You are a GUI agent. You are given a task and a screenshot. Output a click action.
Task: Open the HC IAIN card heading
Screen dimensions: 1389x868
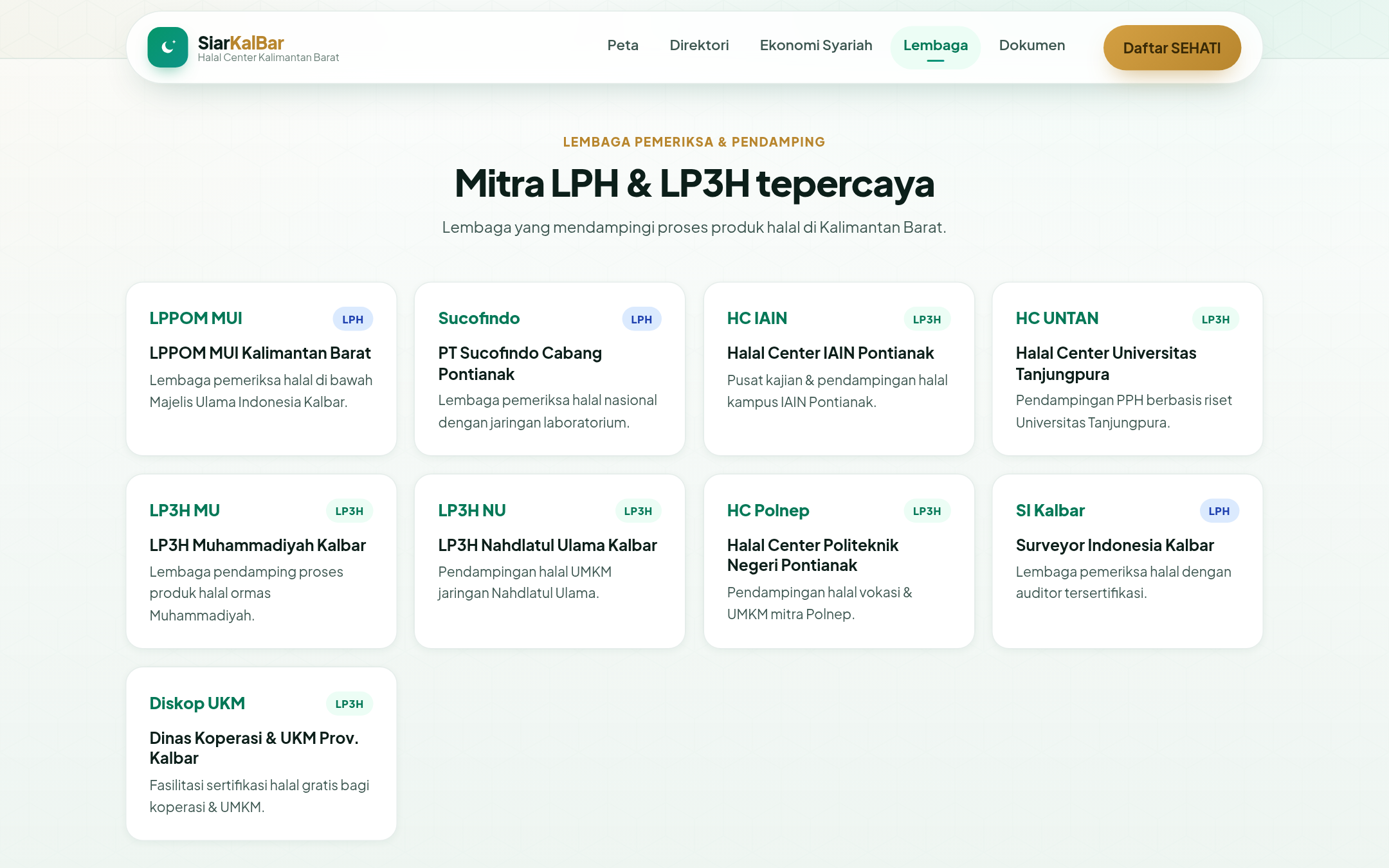[x=757, y=318]
